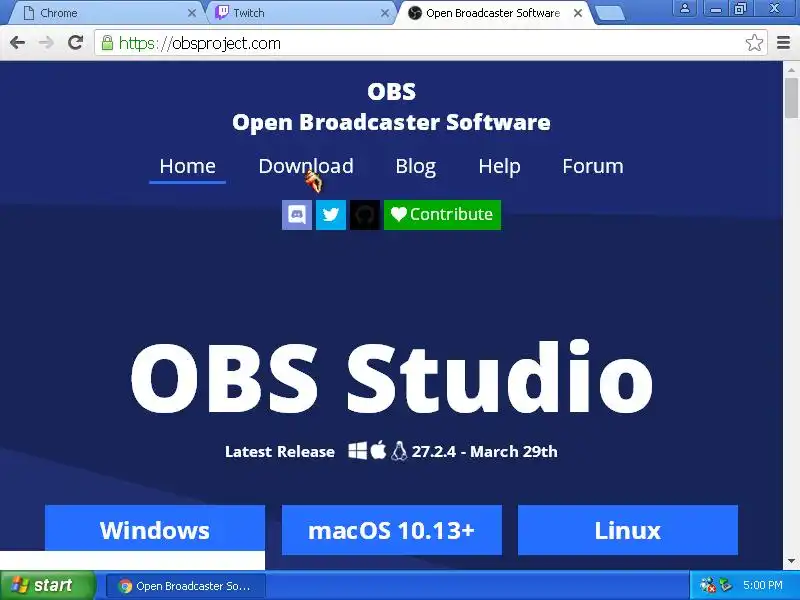The height and width of the screenshot is (600, 800).
Task: Click the Chrome user profile icon
Action: click(x=685, y=8)
